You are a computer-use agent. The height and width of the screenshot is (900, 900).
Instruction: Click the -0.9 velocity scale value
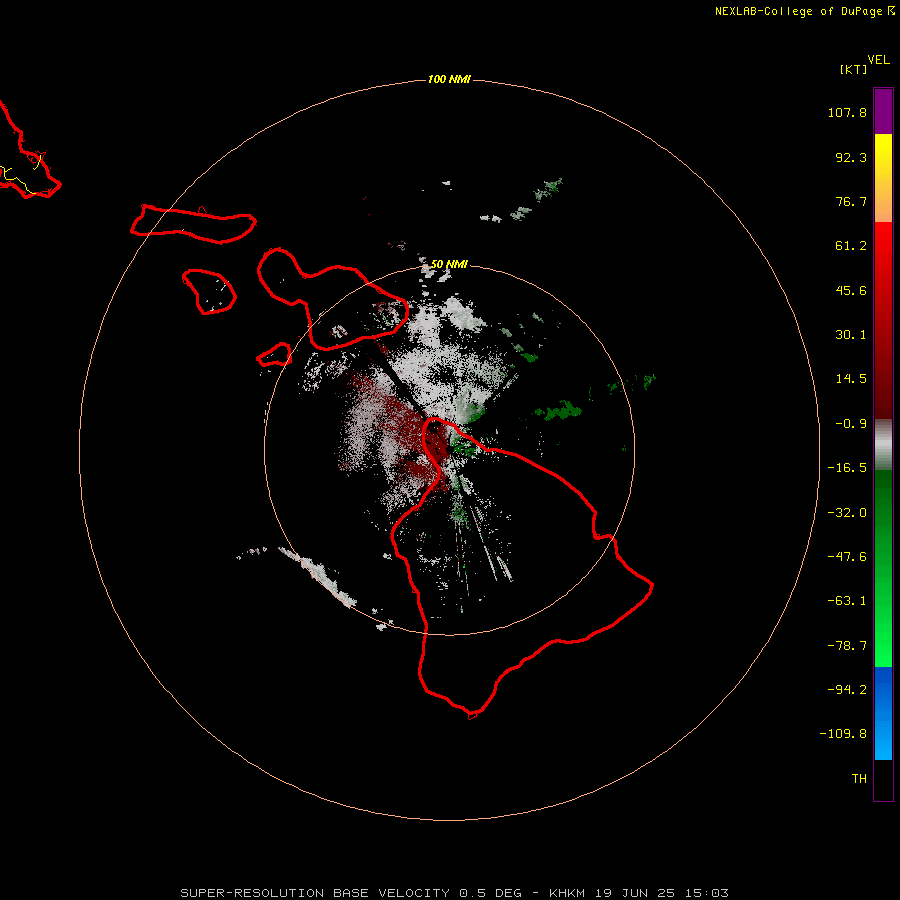[851, 424]
